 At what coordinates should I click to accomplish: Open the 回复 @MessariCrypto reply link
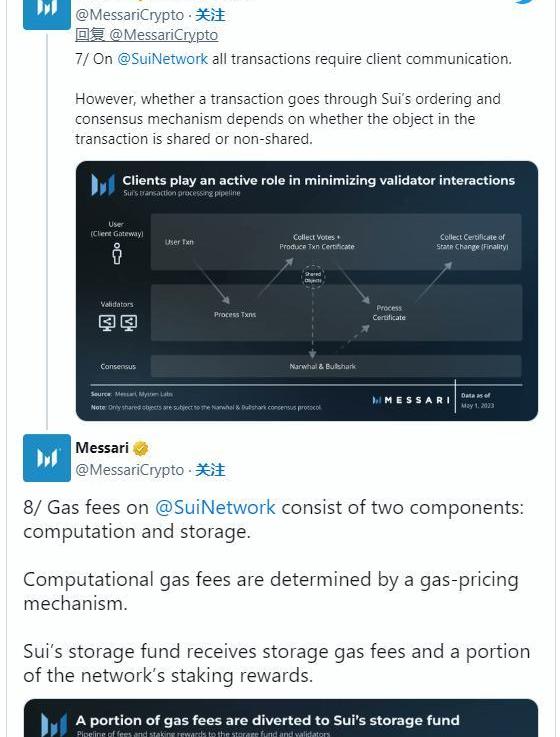pyautogui.click(x=147, y=35)
